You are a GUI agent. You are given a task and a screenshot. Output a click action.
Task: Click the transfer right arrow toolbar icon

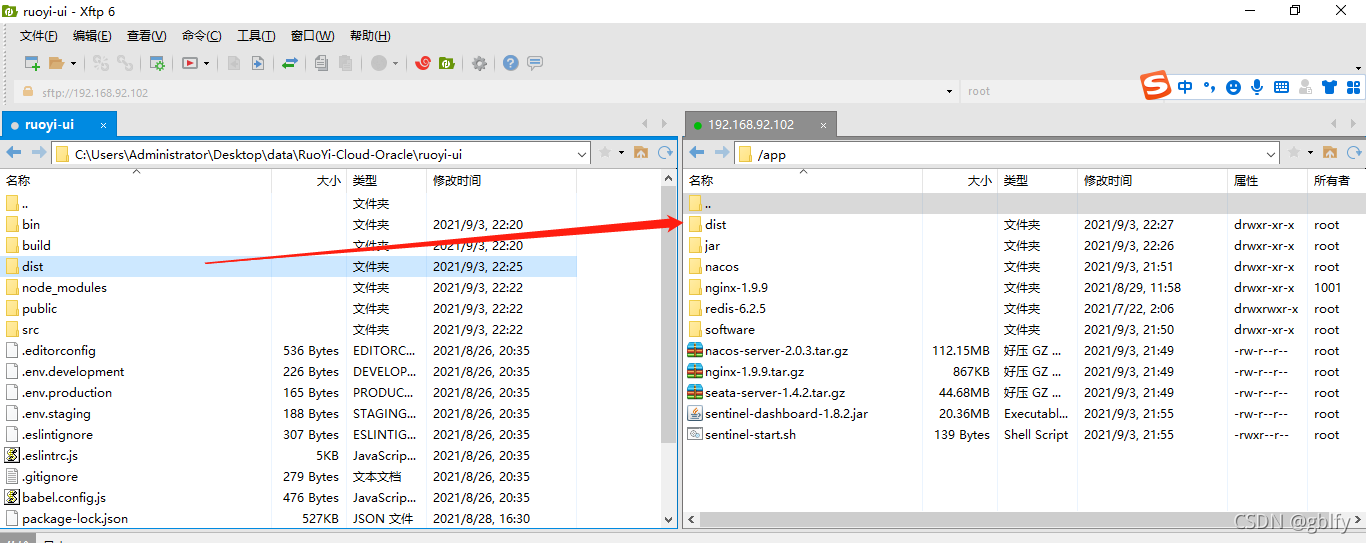point(258,63)
